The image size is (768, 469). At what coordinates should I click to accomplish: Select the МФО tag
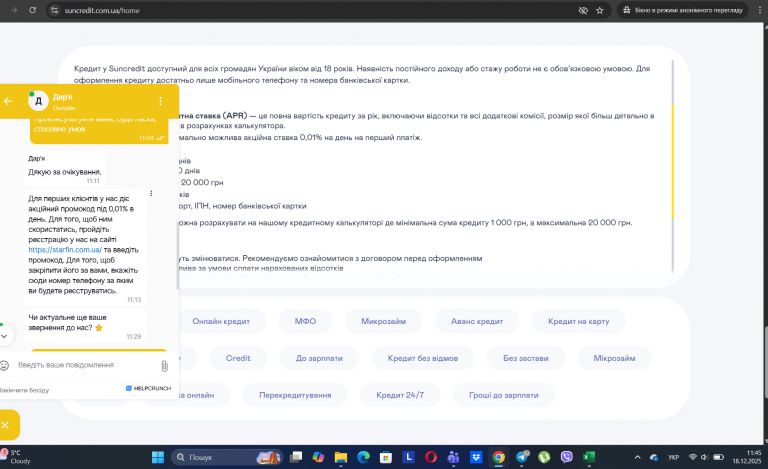click(x=305, y=321)
